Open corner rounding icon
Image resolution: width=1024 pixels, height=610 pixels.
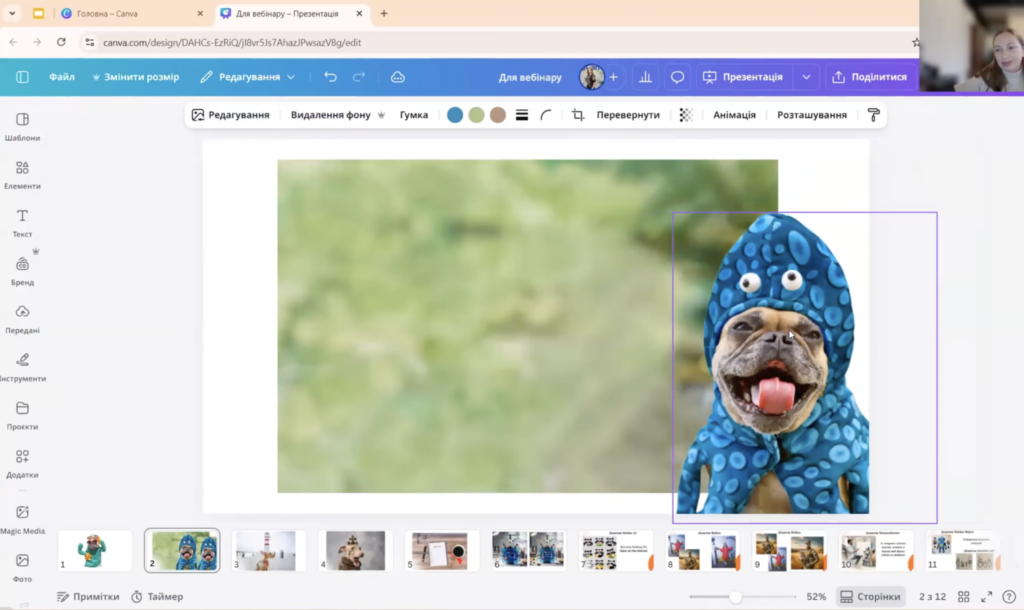coord(546,115)
